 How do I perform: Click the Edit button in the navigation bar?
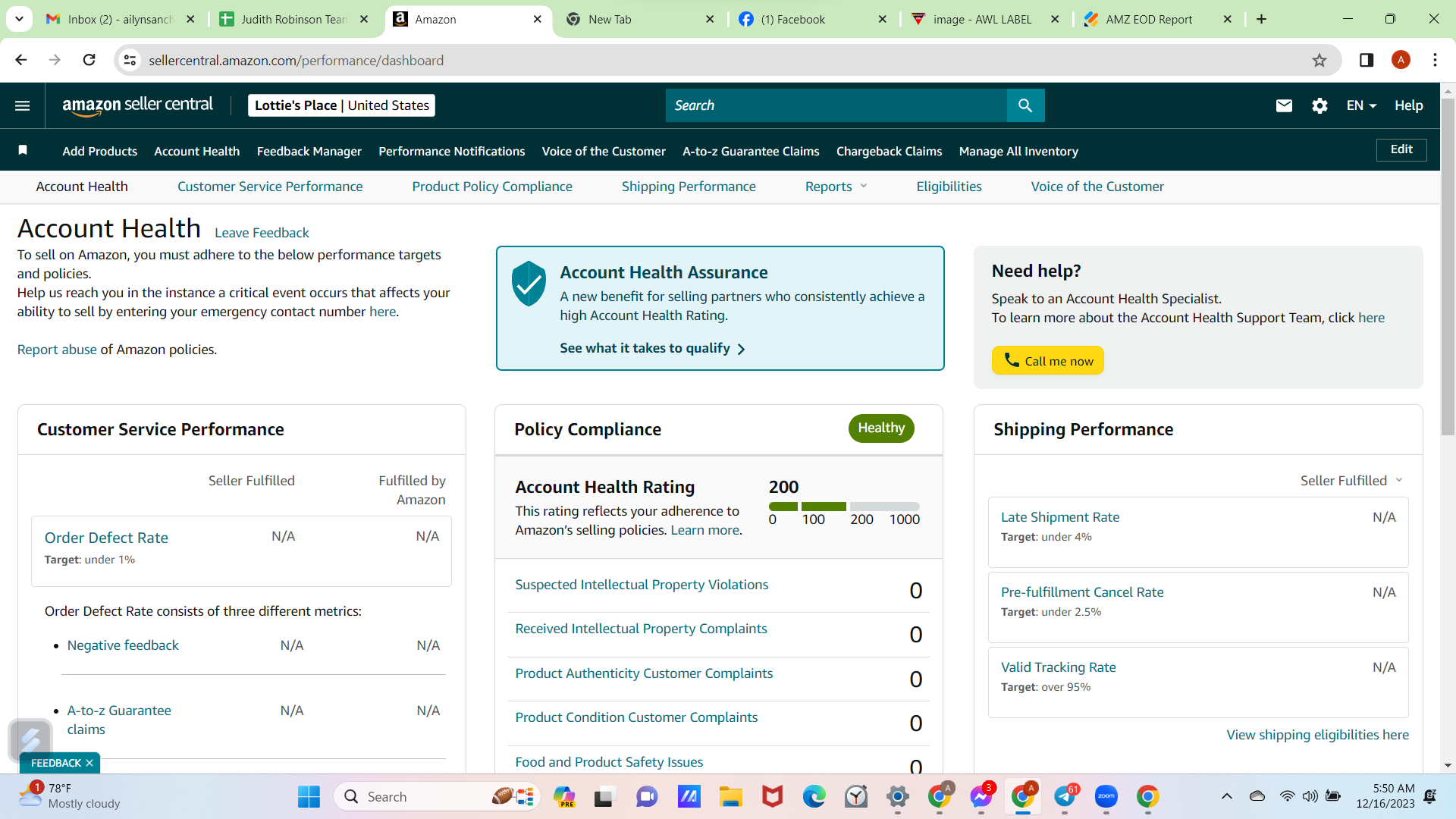pyautogui.click(x=1401, y=149)
